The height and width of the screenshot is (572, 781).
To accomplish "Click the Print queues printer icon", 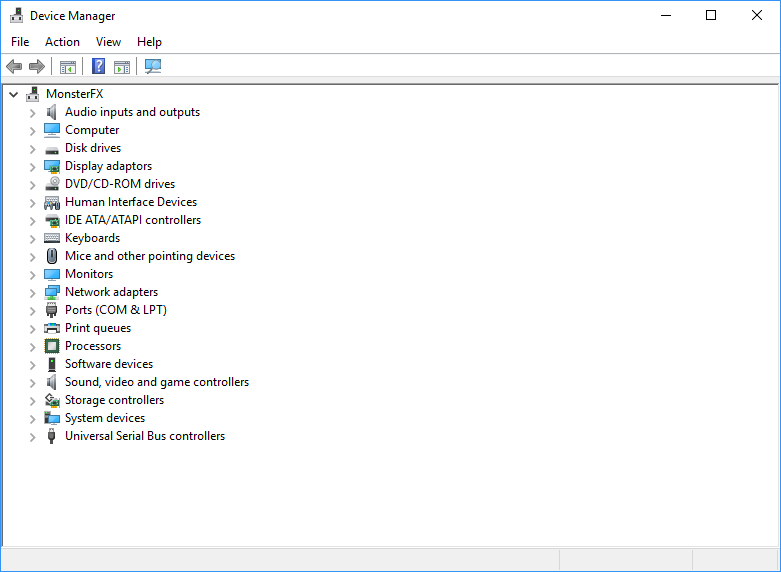I will tap(52, 328).
